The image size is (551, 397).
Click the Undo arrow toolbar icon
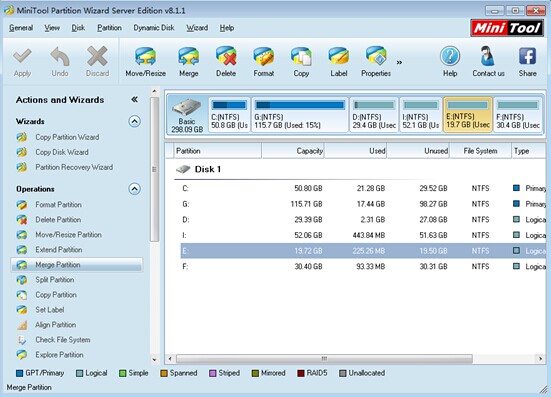(60, 62)
